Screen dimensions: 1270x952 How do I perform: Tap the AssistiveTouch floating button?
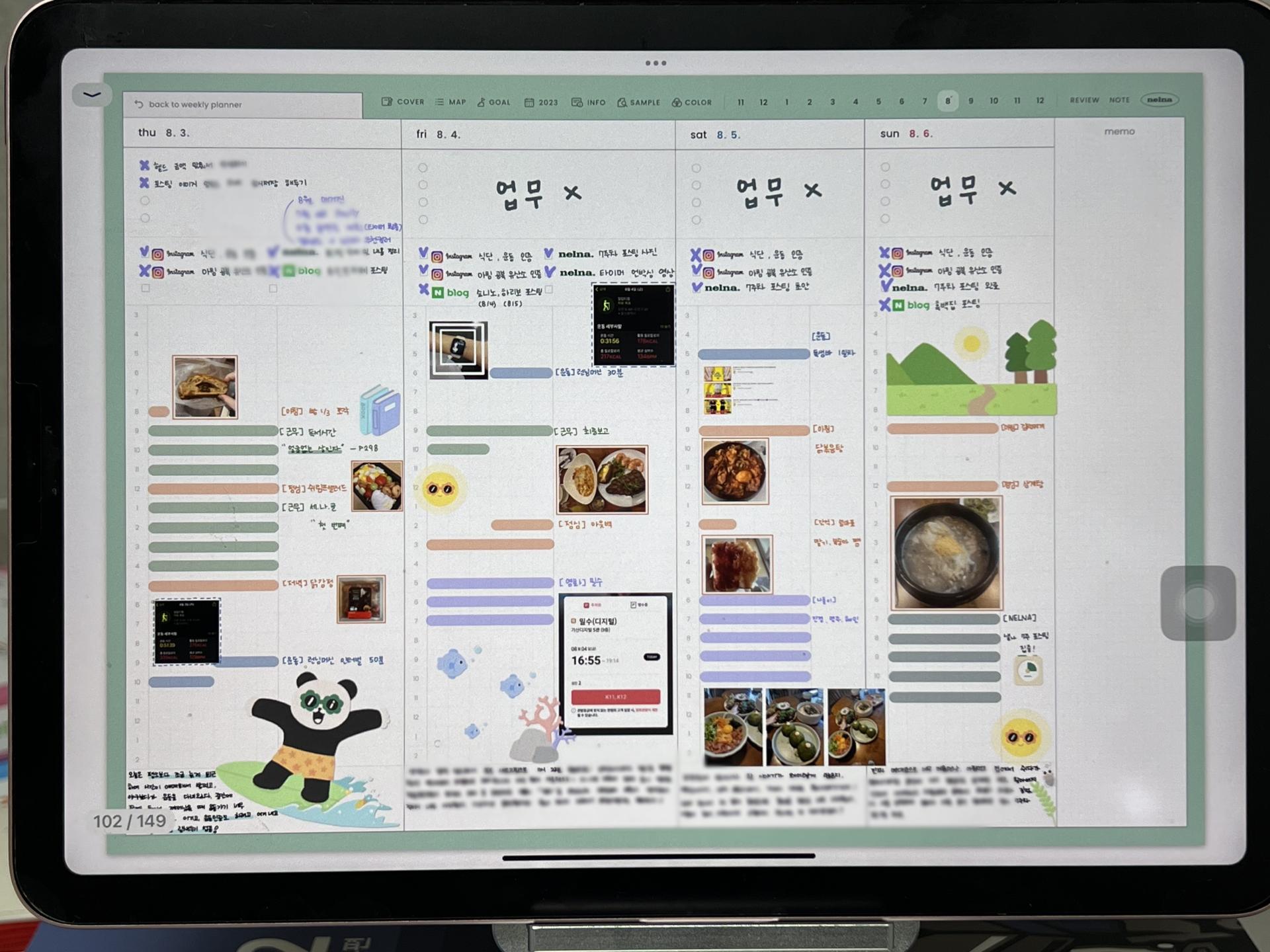pyautogui.click(x=1198, y=603)
